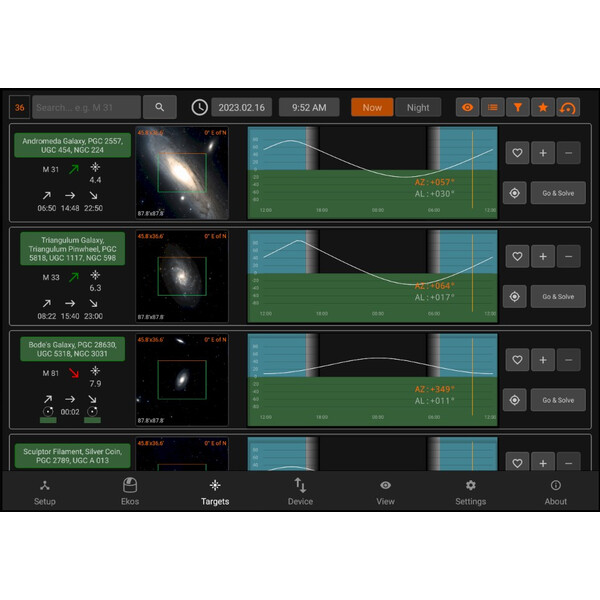Viewport: 600px width, 600px height.
Task: Click the crosshair target icon for Triangulum Galaxy
Action: 515,296
